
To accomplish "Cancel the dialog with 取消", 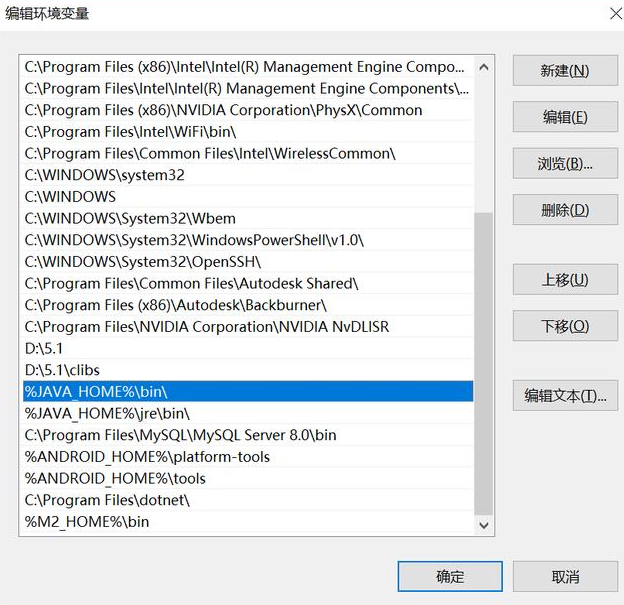I will pos(565,576).
